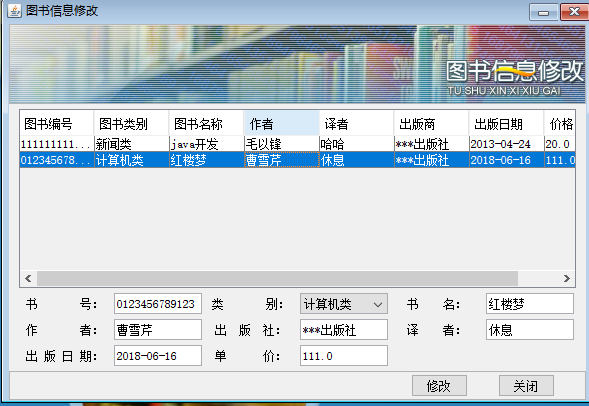This screenshot has height=406, width=589.
Task: Click the 出版社 text field
Action: click(344, 330)
